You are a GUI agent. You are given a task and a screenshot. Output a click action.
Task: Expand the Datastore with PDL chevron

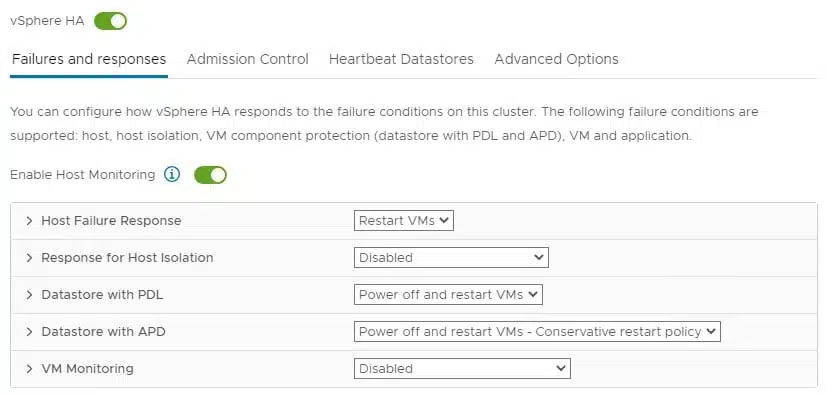tap(29, 295)
